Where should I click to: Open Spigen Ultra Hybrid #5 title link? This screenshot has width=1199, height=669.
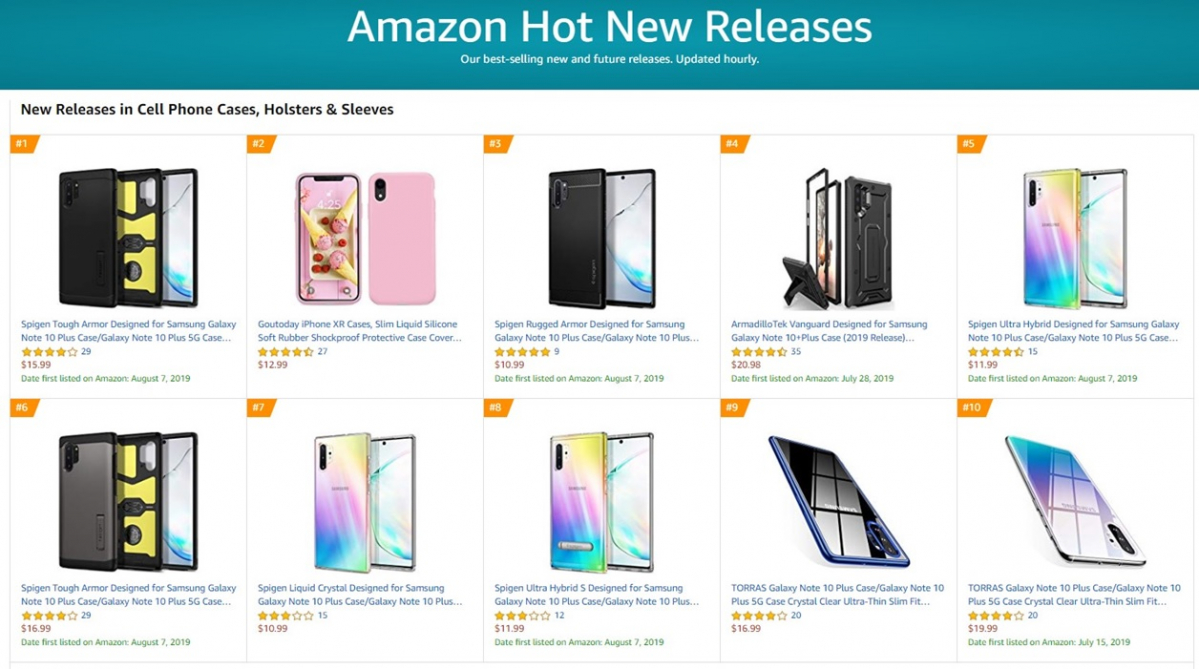coord(1073,331)
